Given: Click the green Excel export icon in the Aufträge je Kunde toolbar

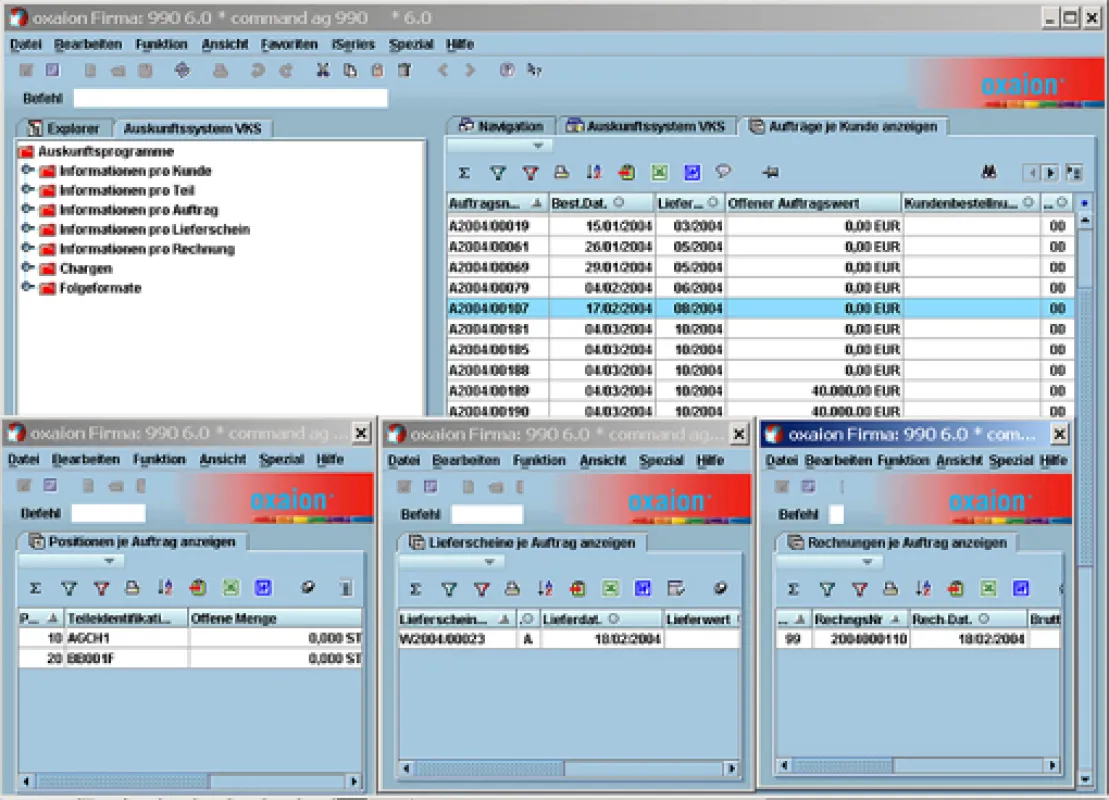Looking at the screenshot, I should coord(659,172).
